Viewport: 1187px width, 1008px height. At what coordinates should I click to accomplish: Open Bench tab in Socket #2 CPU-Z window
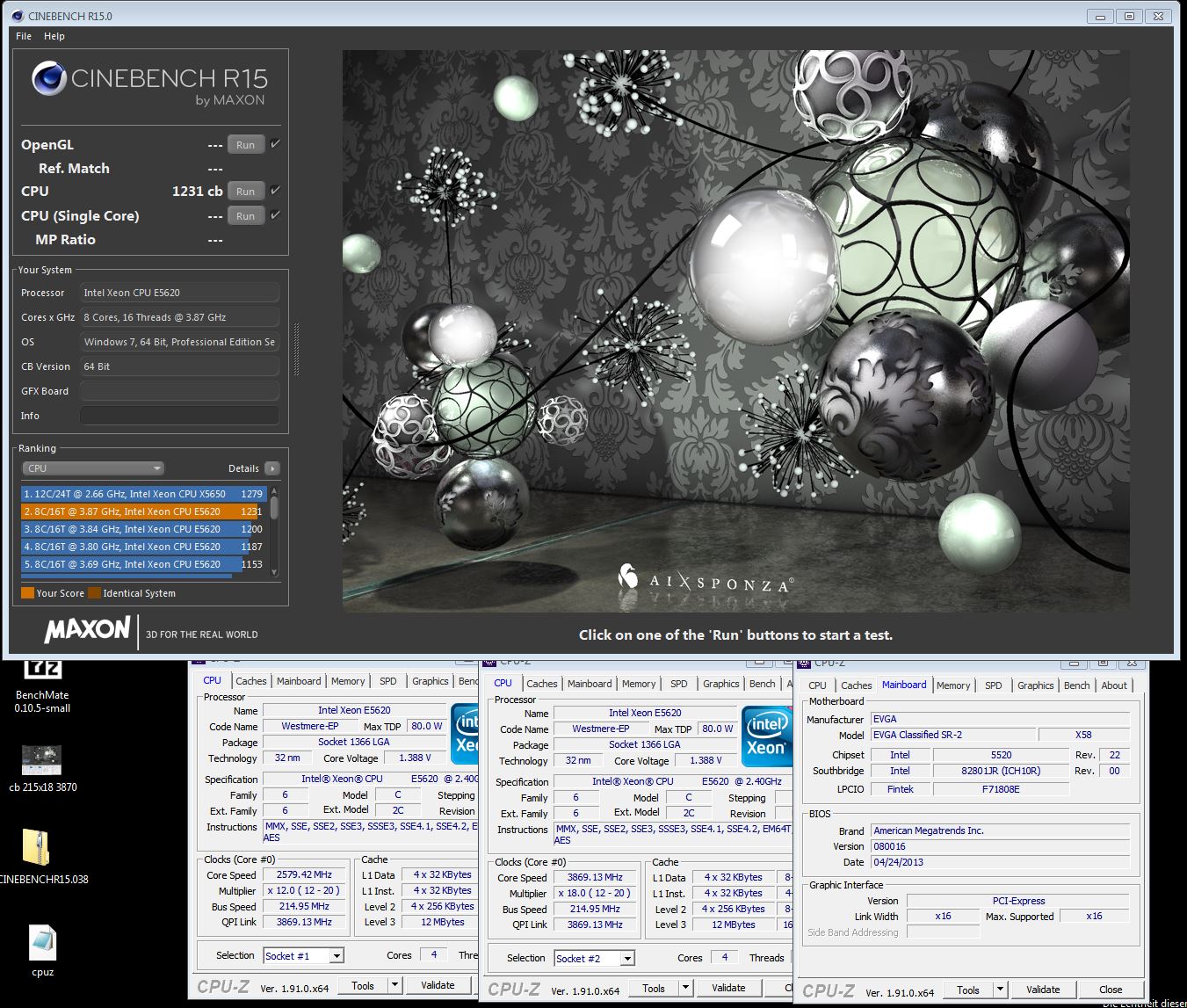tap(763, 684)
